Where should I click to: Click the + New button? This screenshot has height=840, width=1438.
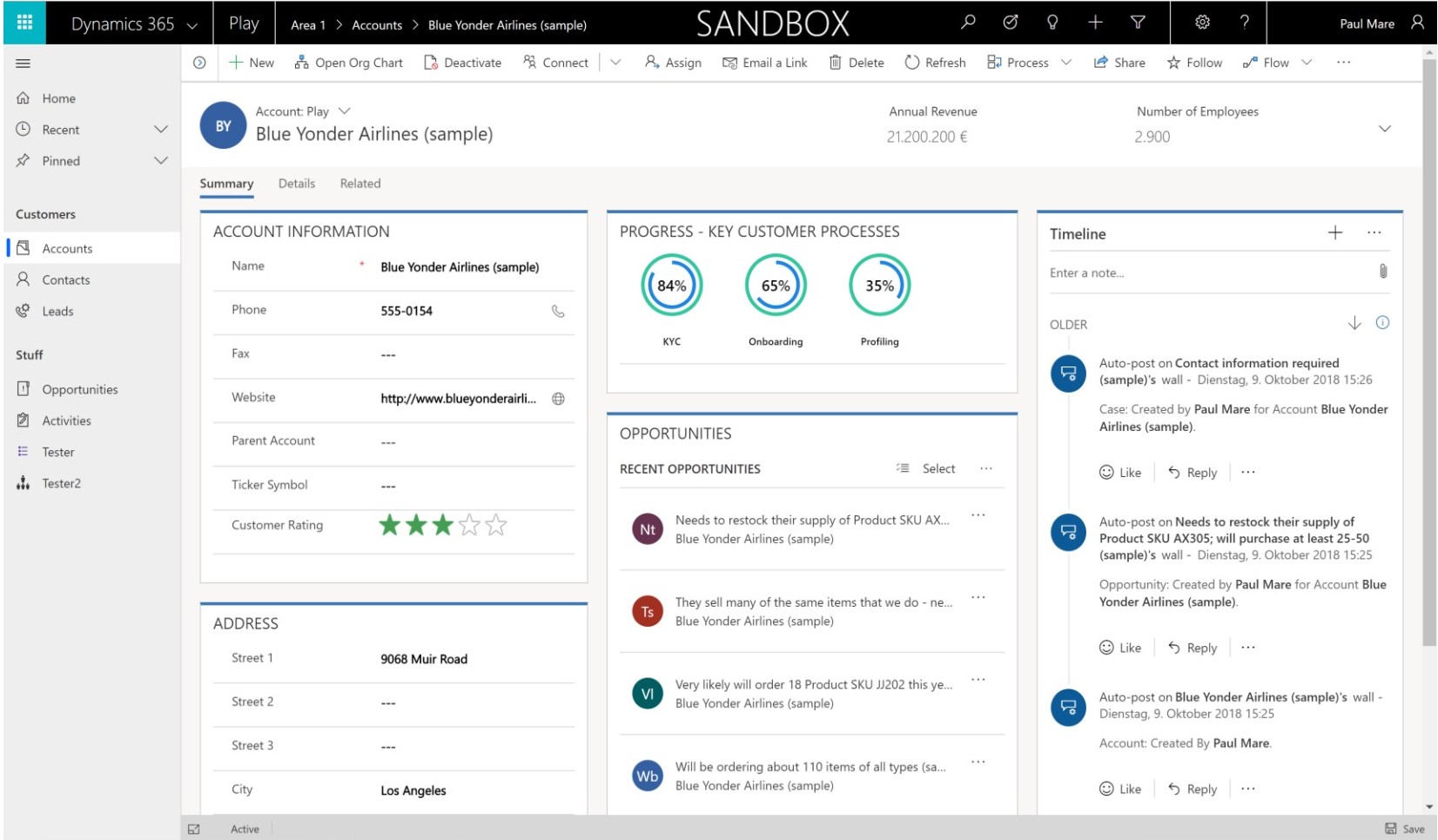coord(250,62)
